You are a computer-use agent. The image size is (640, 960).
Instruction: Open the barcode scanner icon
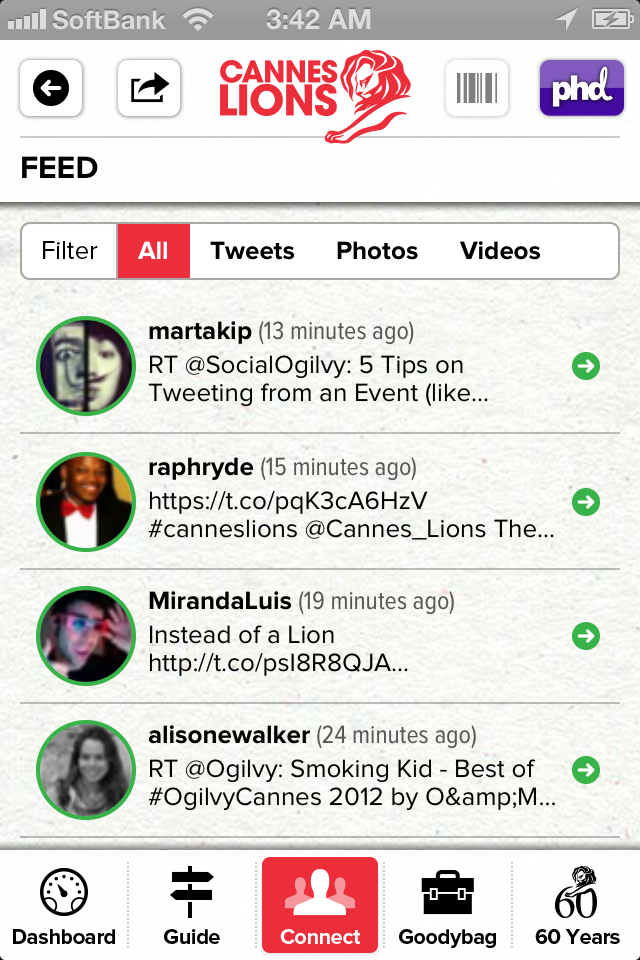point(476,88)
